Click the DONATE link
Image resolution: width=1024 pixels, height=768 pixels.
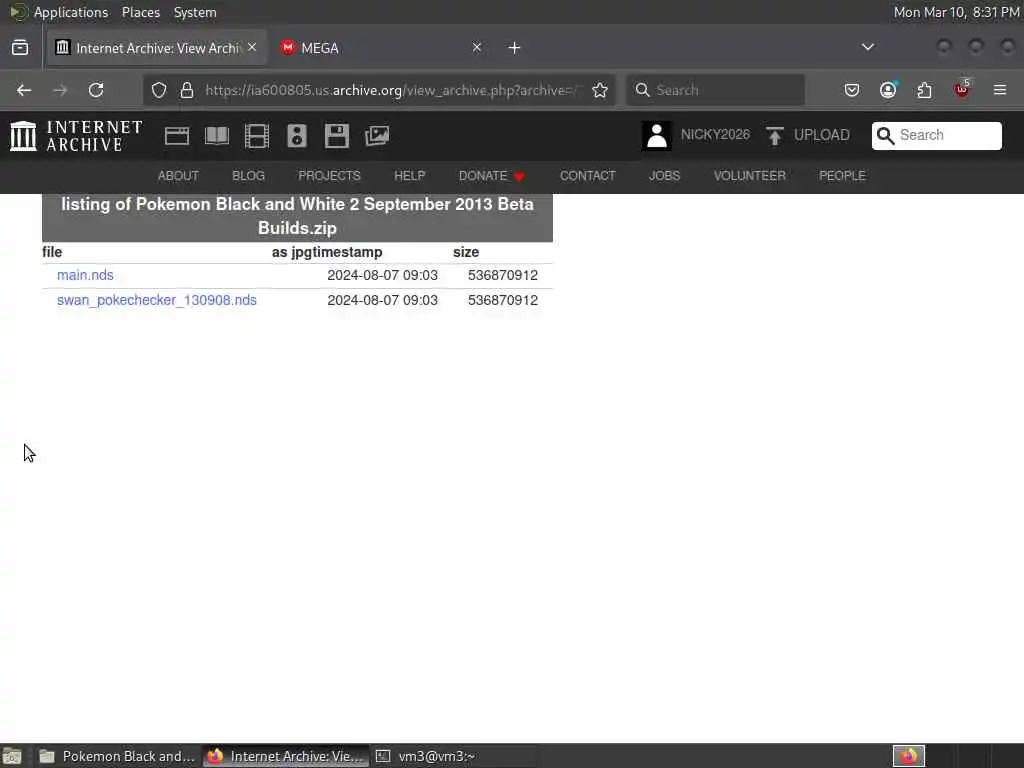click(x=492, y=176)
